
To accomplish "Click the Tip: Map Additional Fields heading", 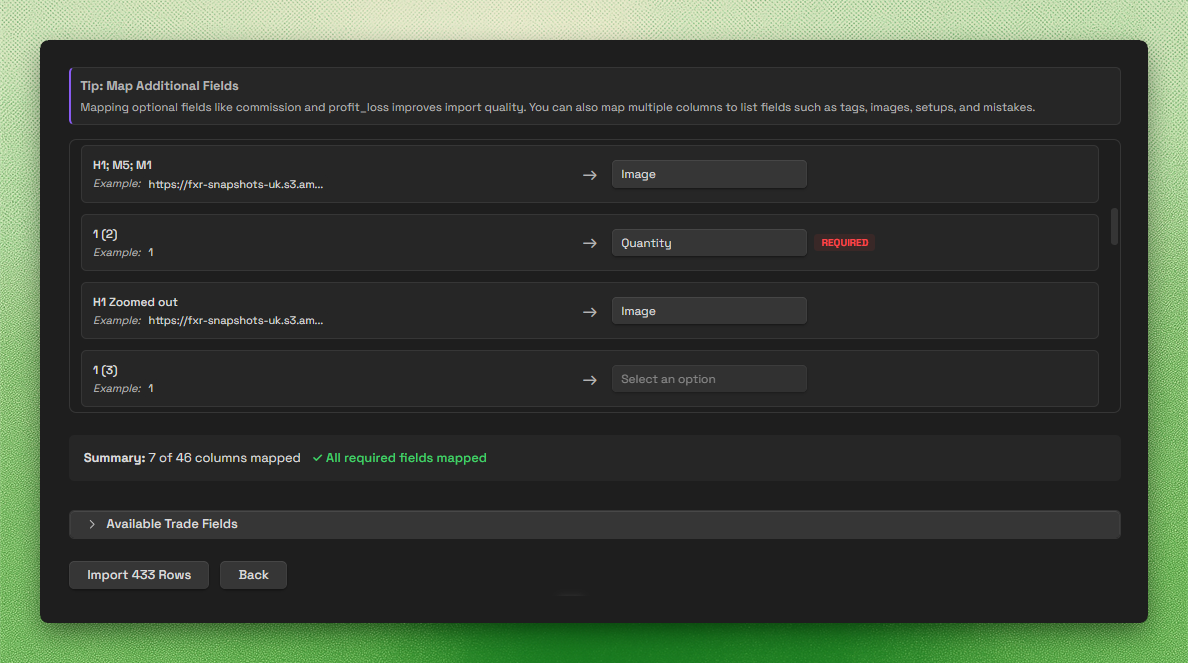I will point(159,86).
